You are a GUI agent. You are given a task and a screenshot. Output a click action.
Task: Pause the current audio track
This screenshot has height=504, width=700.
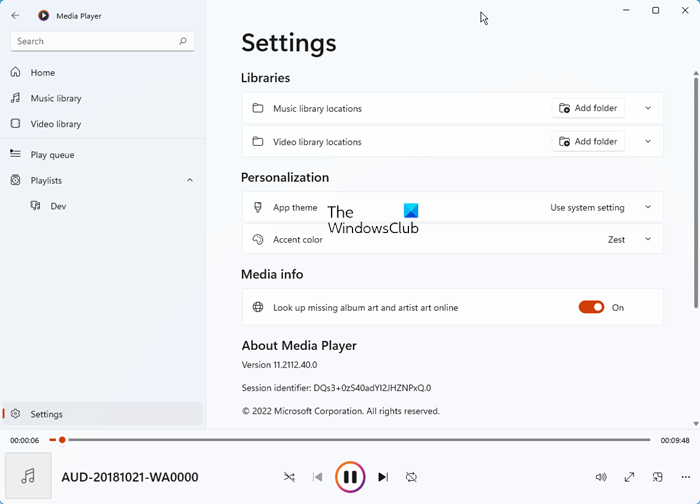[x=350, y=478]
